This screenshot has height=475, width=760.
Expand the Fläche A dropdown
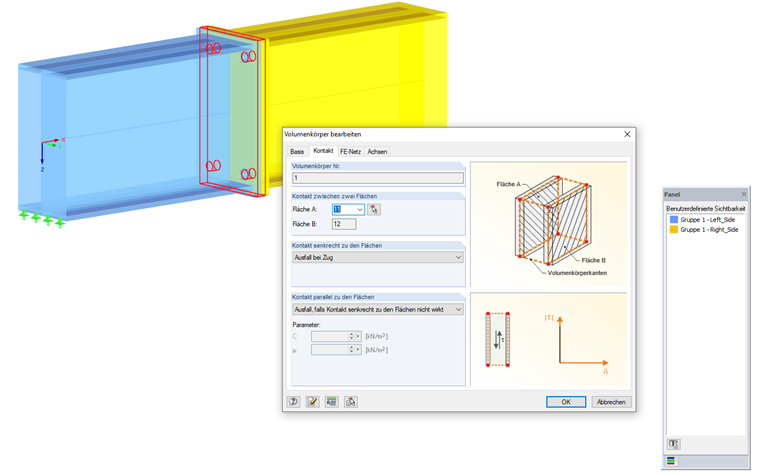[360, 209]
